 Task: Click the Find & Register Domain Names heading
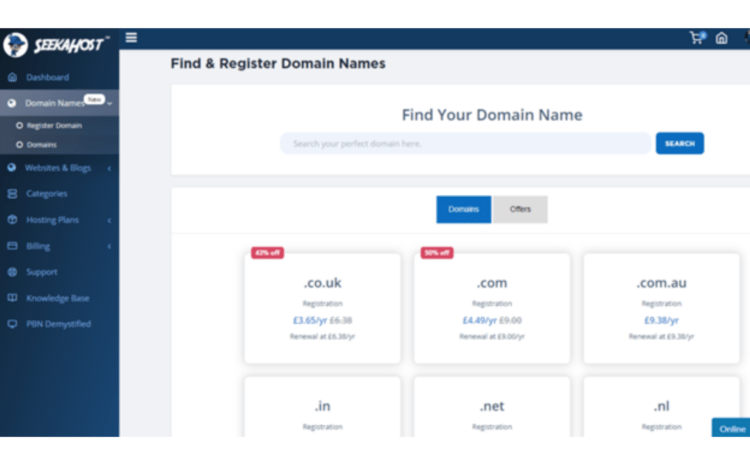pyautogui.click(x=278, y=64)
